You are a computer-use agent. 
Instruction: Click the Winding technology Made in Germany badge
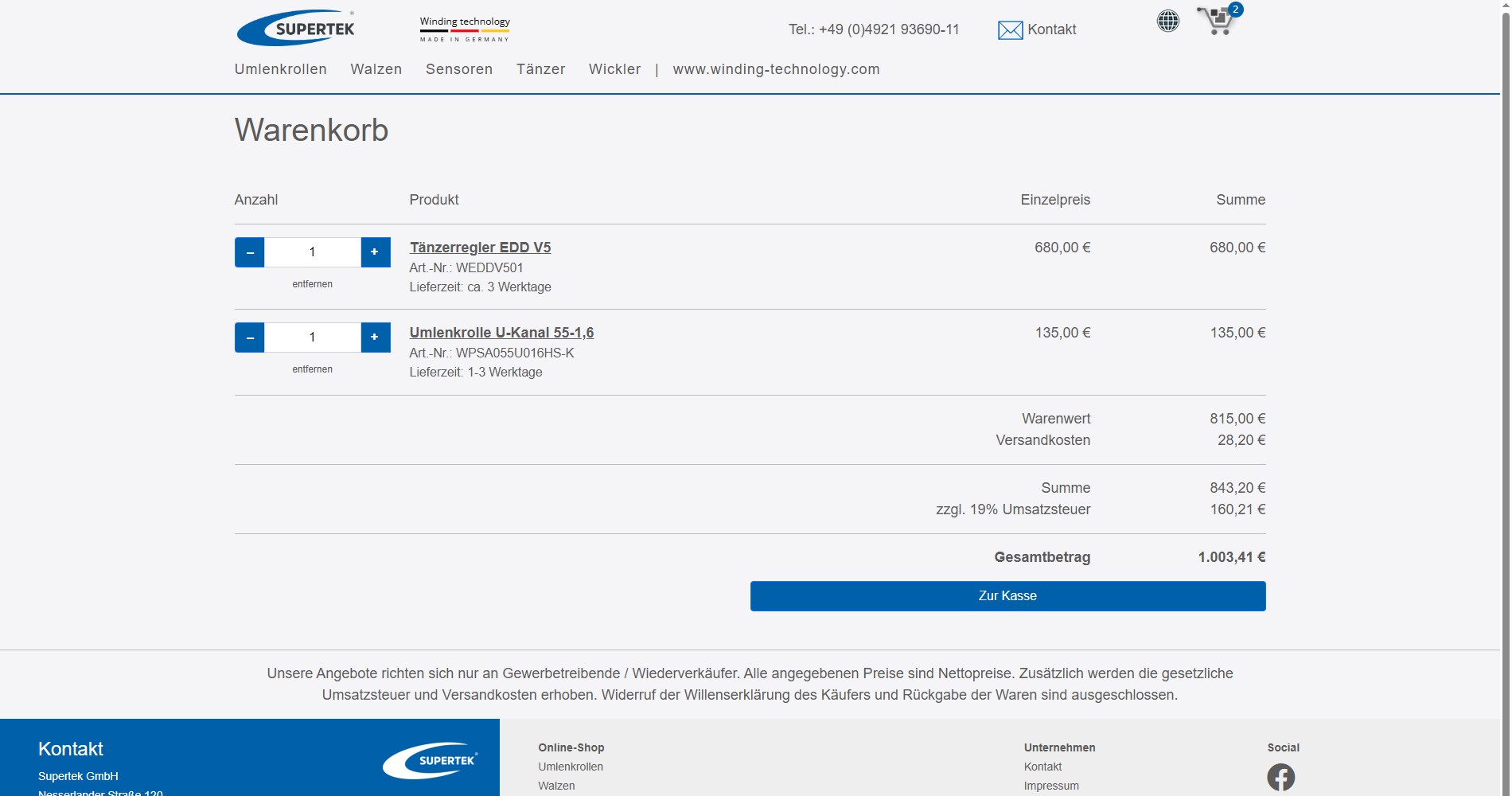pos(464,27)
